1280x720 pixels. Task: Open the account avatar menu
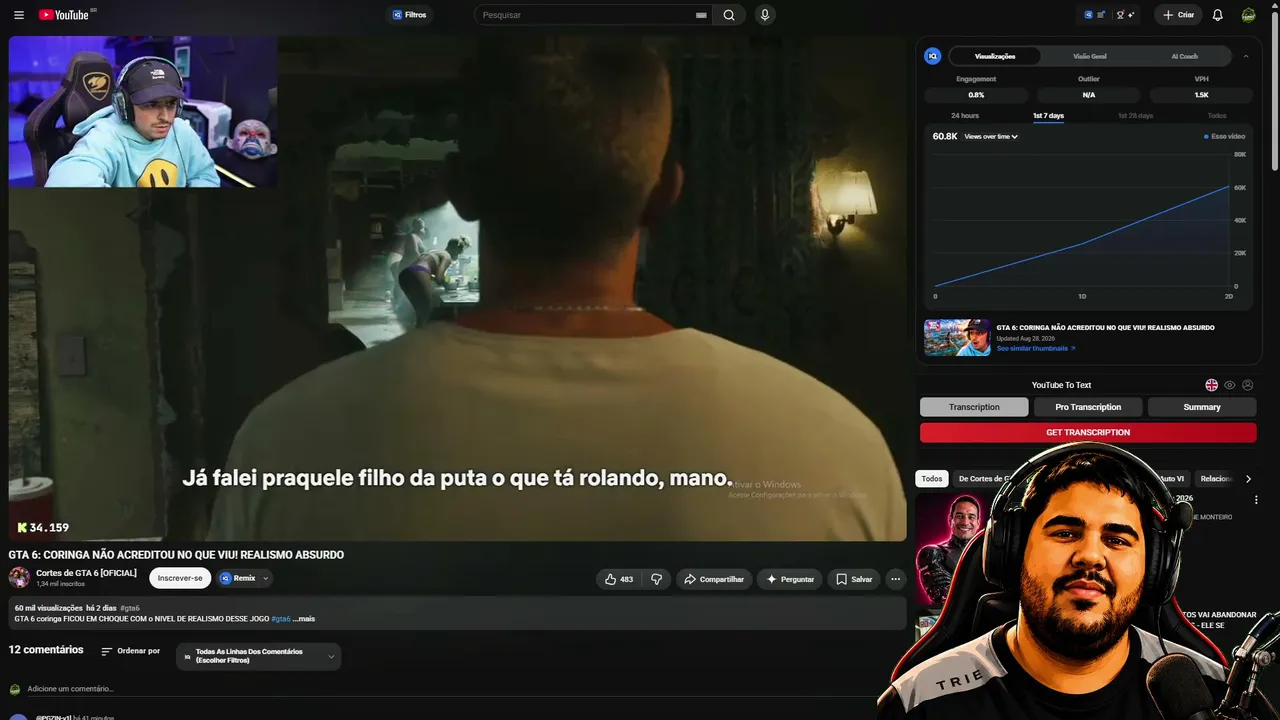click(x=1248, y=15)
